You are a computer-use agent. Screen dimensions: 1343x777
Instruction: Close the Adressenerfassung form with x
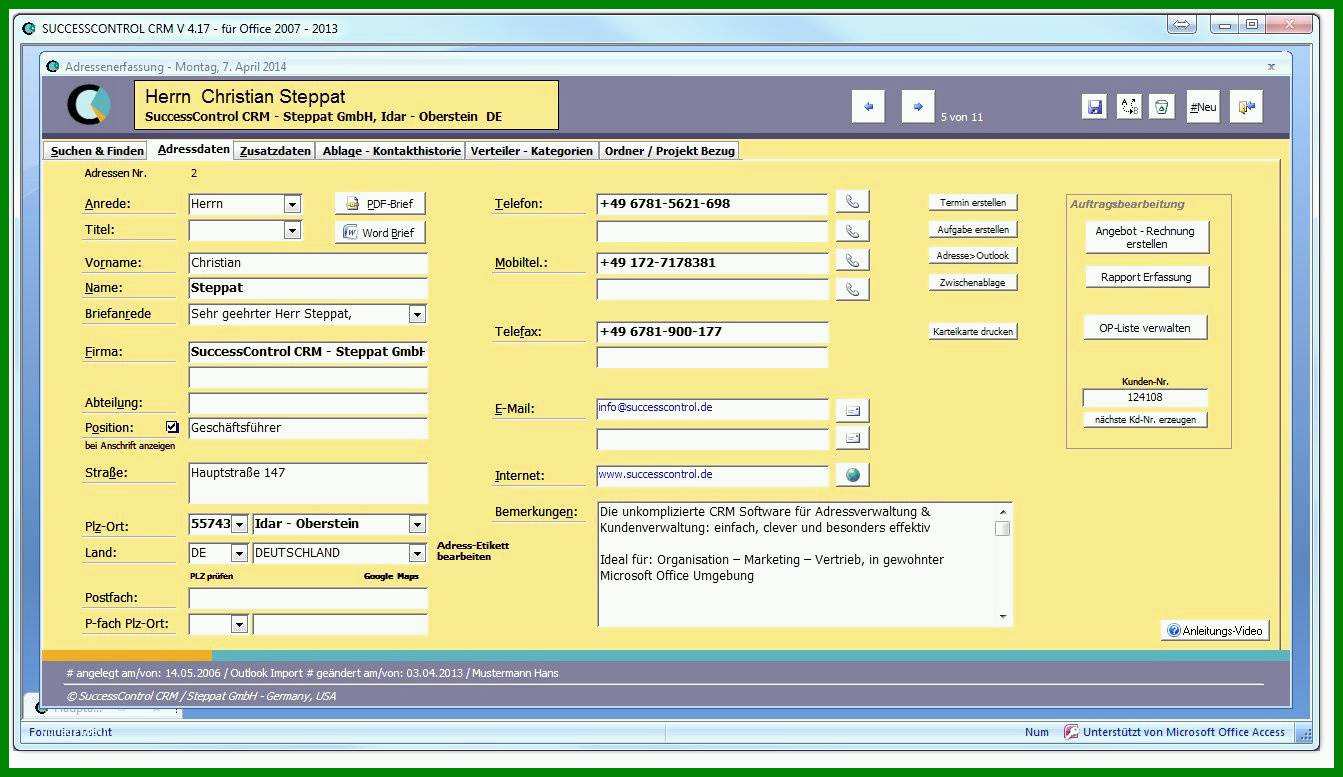(1271, 67)
